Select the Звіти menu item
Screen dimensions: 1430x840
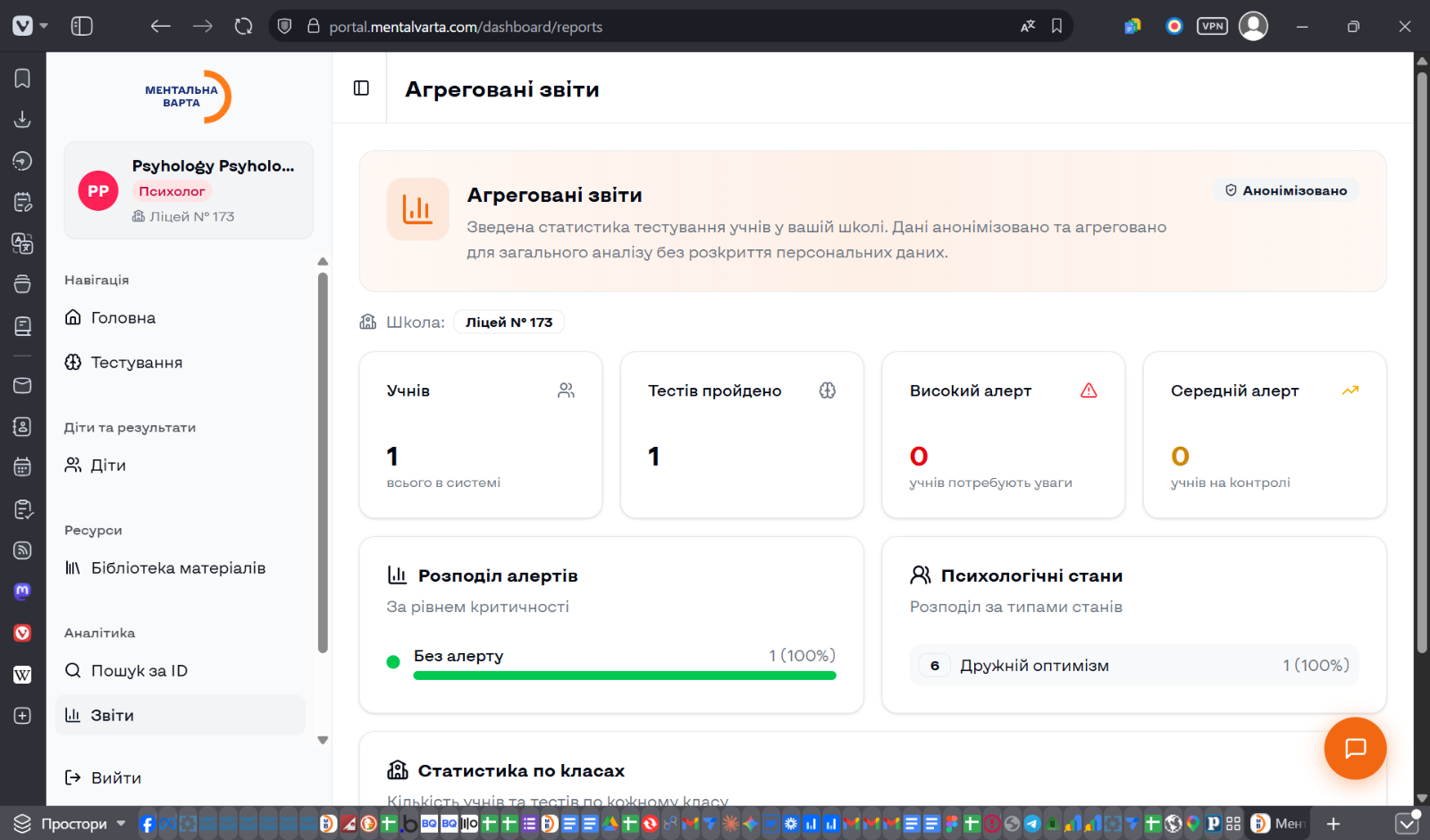pyautogui.click(x=181, y=715)
